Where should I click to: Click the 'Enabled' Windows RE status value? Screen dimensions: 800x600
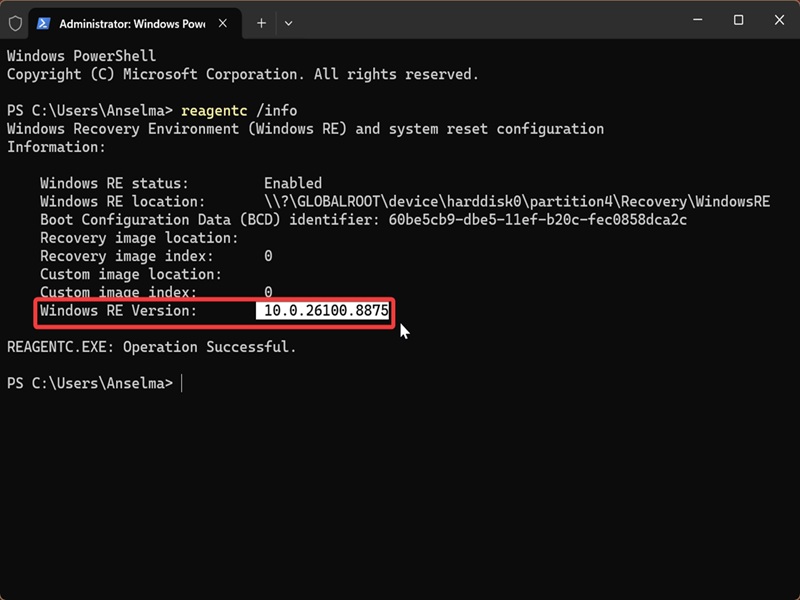pos(293,183)
